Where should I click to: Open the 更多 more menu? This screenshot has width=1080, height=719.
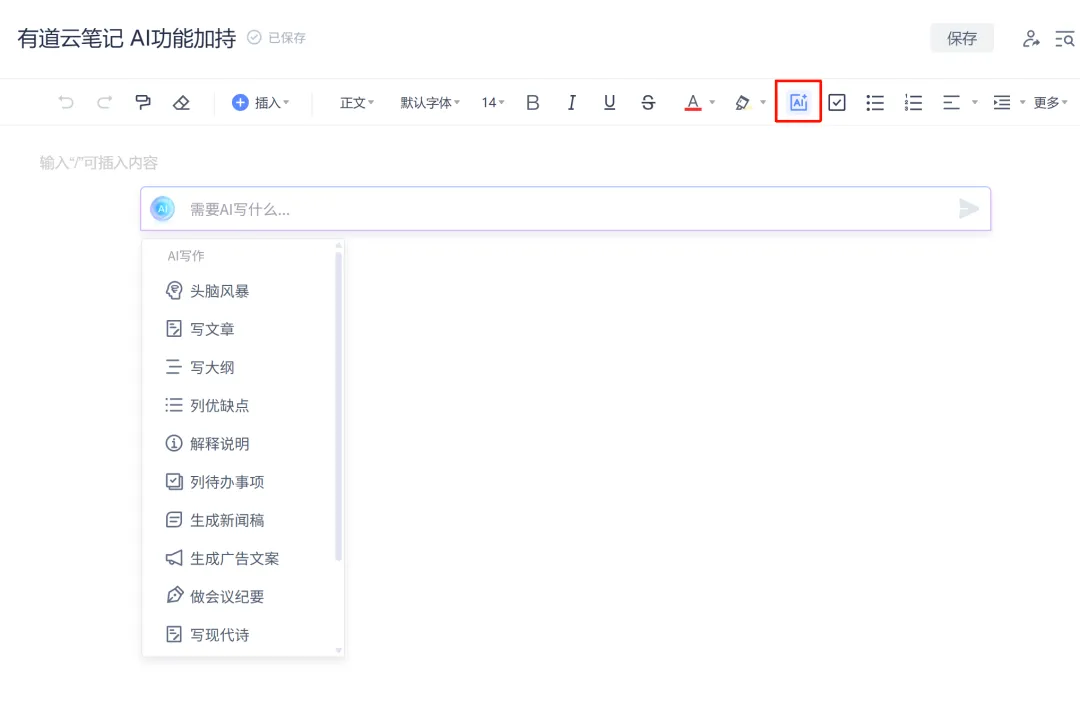(1050, 103)
